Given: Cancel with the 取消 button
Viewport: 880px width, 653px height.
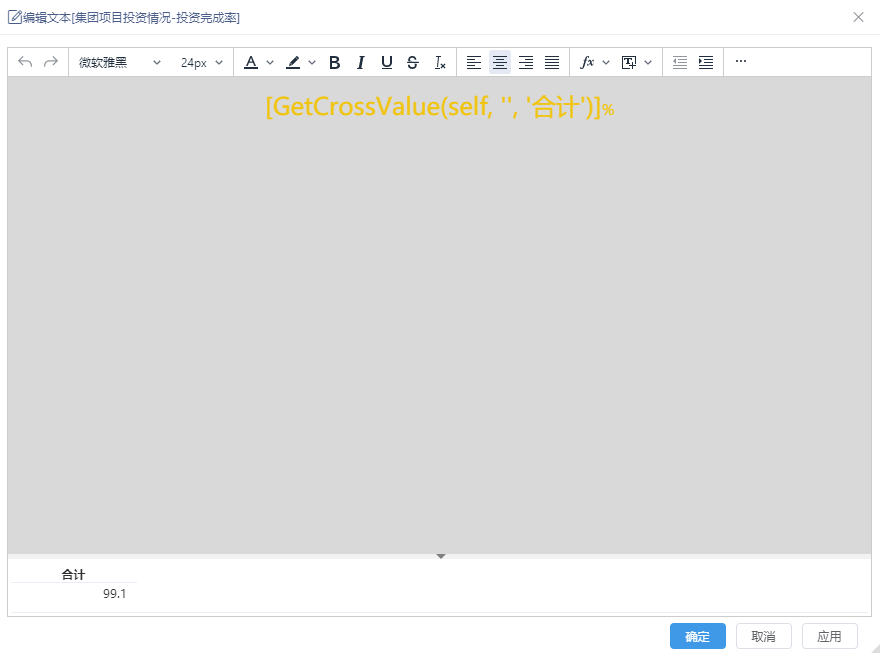Looking at the screenshot, I should pos(764,636).
